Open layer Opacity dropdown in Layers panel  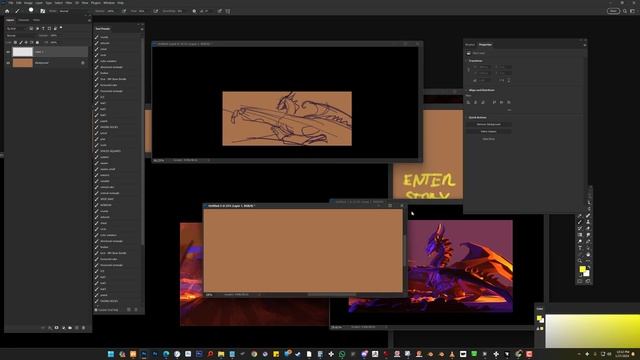click(x=55, y=36)
